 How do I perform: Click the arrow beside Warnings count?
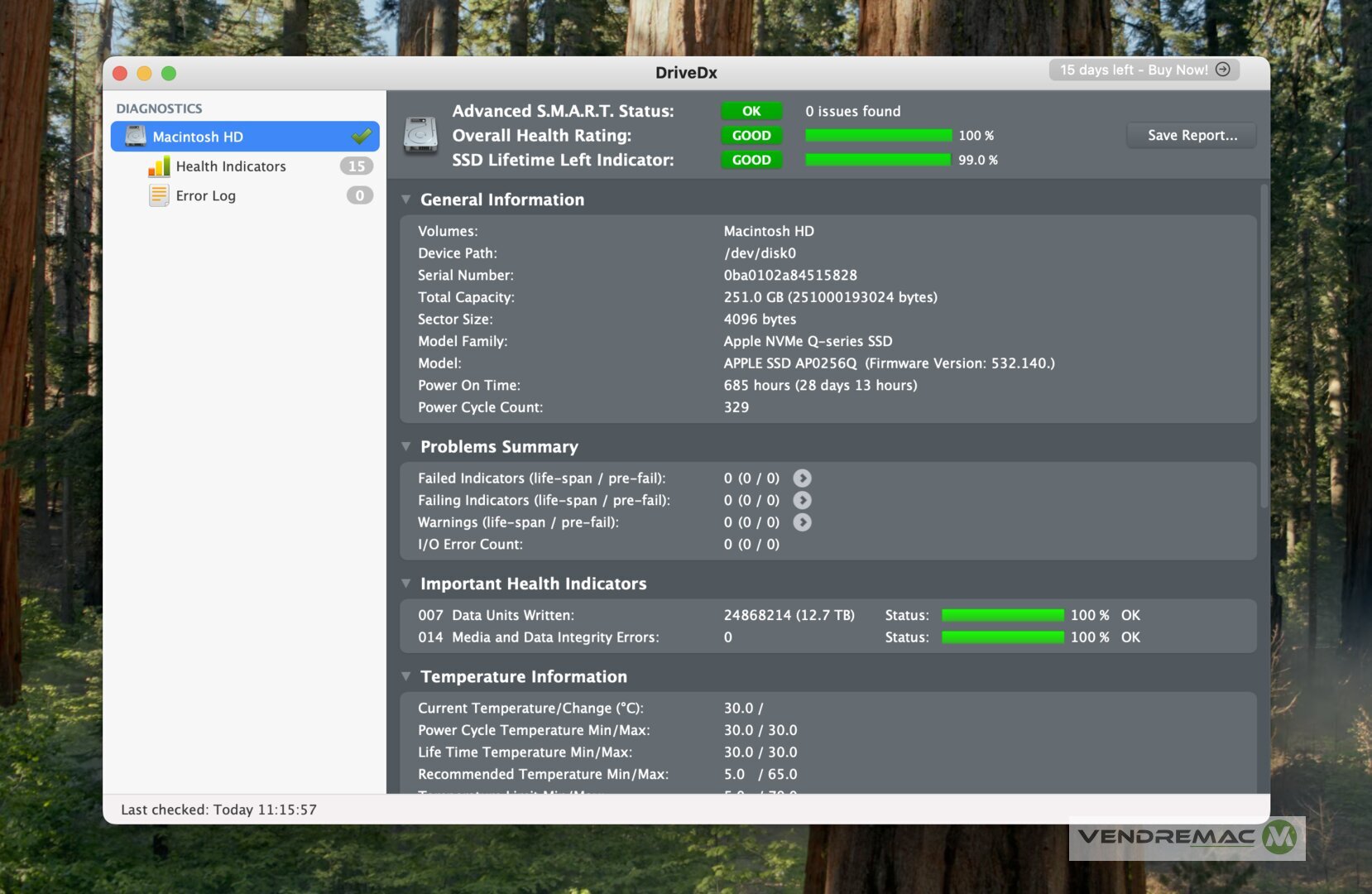[x=802, y=522]
